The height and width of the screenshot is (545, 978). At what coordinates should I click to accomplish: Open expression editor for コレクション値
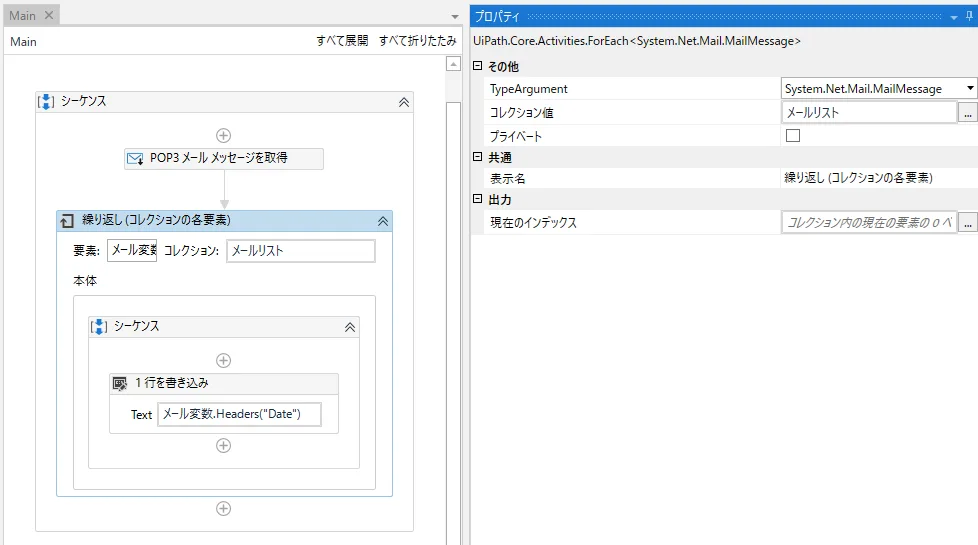[x=967, y=113]
